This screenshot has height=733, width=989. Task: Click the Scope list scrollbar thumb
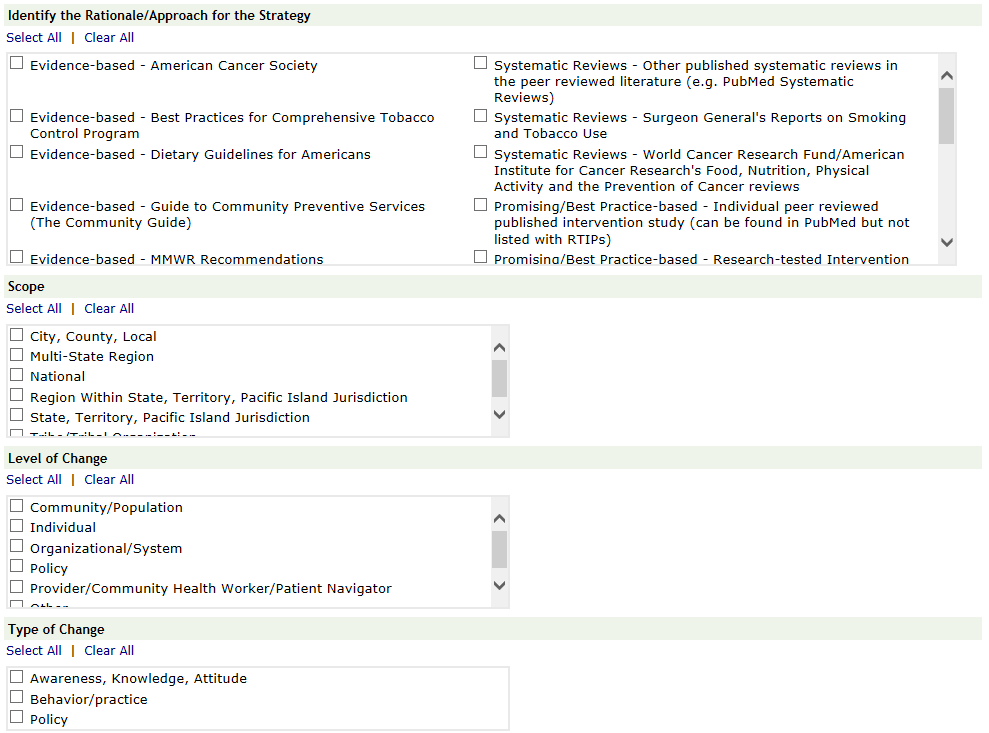click(x=500, y=378)
